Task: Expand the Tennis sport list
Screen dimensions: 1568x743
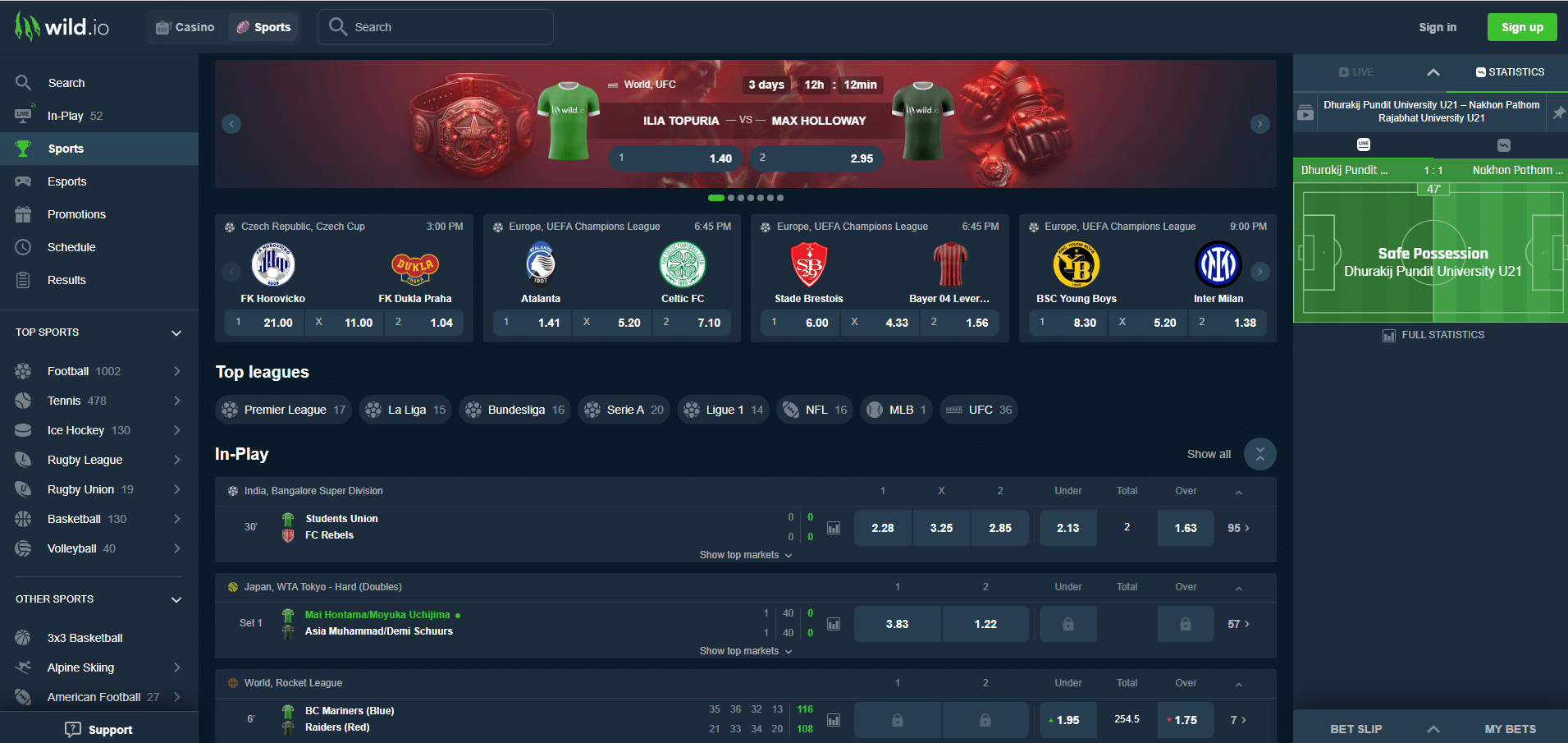Action: (x=176, y=401)
